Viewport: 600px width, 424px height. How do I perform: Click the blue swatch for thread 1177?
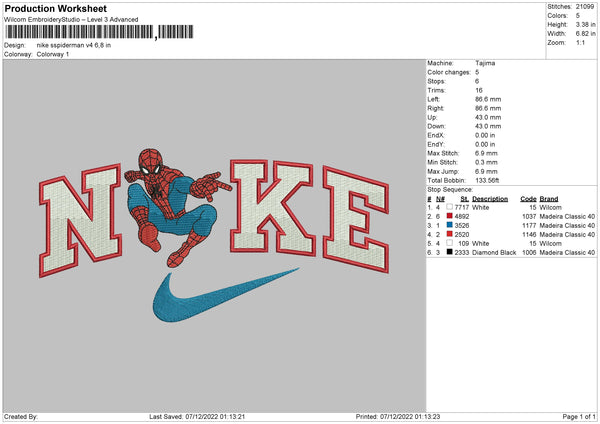coord(450,225)
